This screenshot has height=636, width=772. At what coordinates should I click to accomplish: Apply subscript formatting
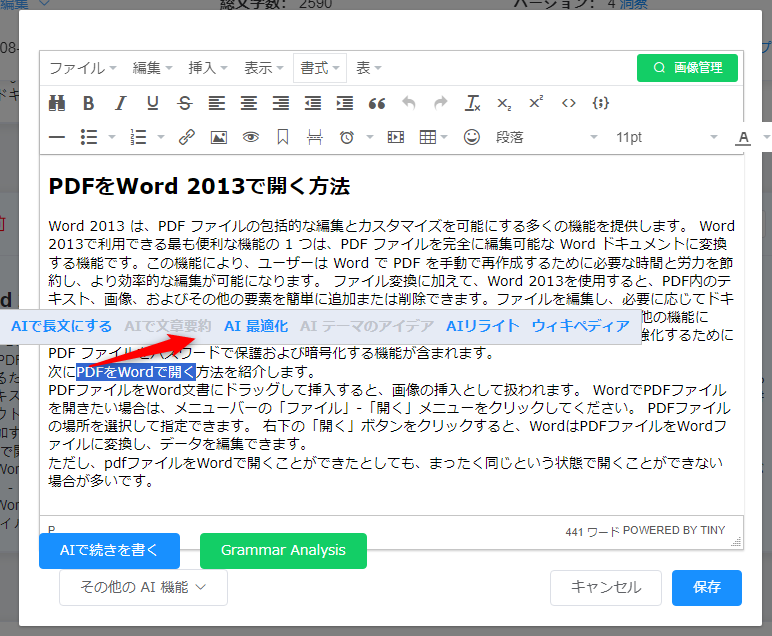[504, 103]
